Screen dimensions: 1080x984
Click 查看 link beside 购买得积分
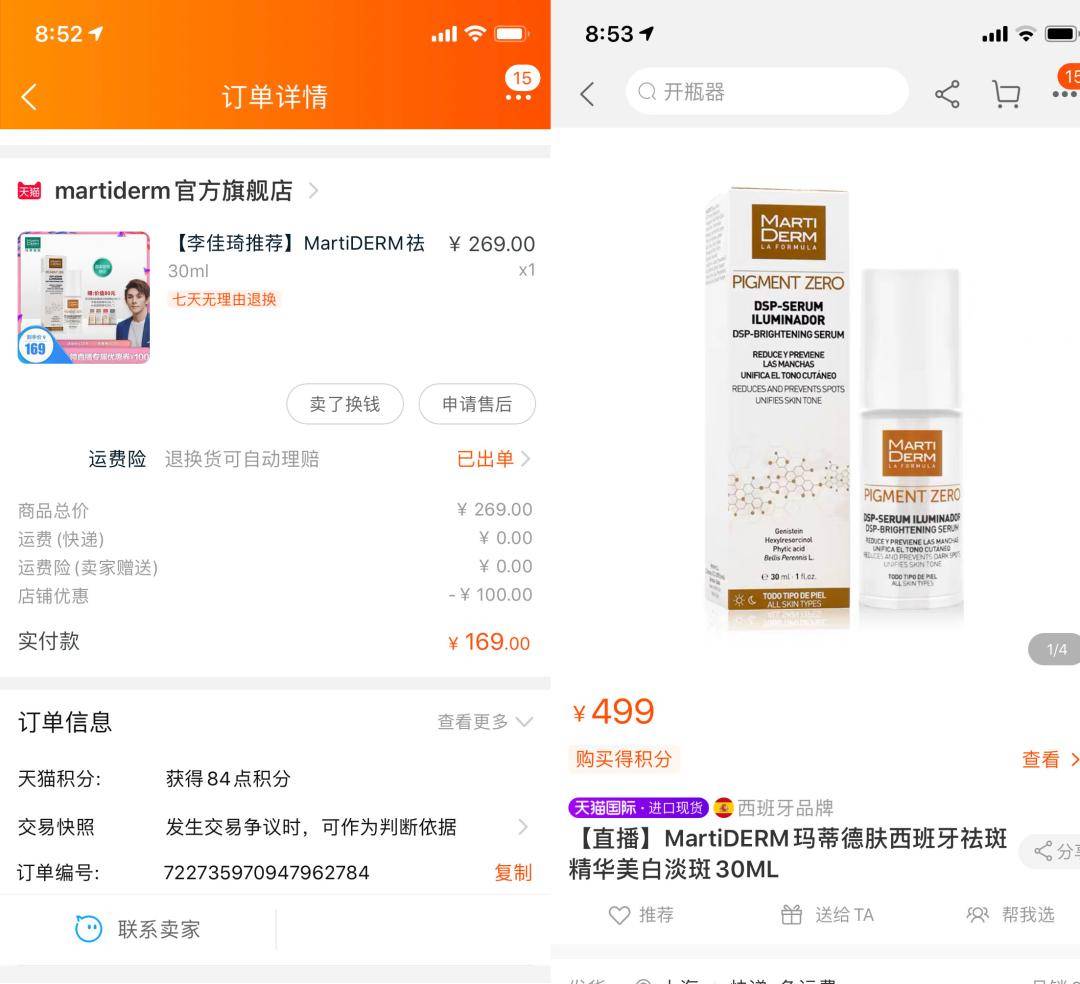point(1049,759)
